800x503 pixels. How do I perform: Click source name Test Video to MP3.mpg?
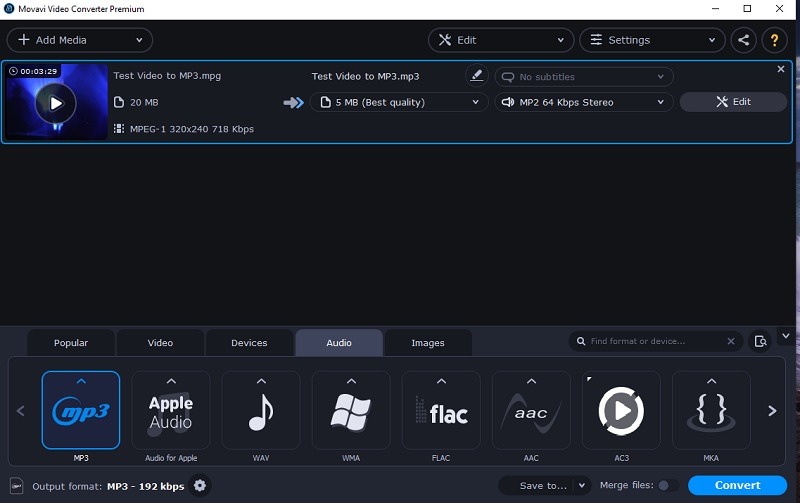click(x=167, y=76)
